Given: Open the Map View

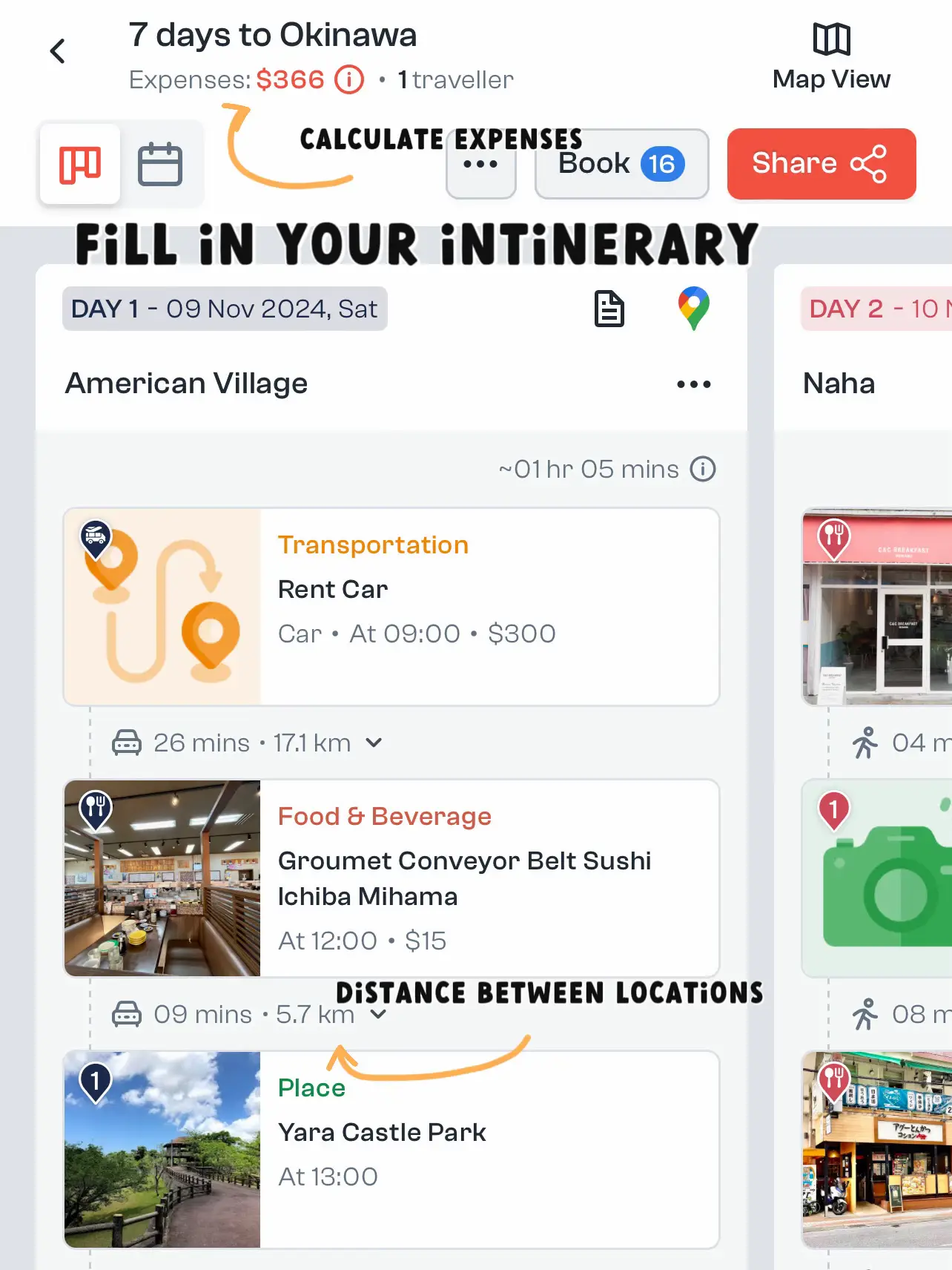Looking at the screenshot, I should 831,57.
